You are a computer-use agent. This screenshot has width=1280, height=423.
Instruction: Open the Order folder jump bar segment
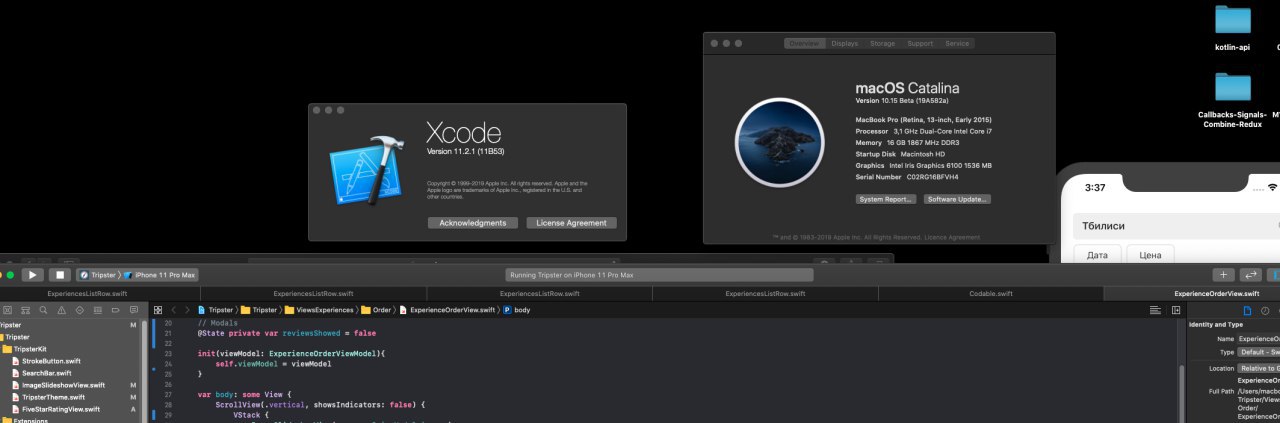point(376,310)
